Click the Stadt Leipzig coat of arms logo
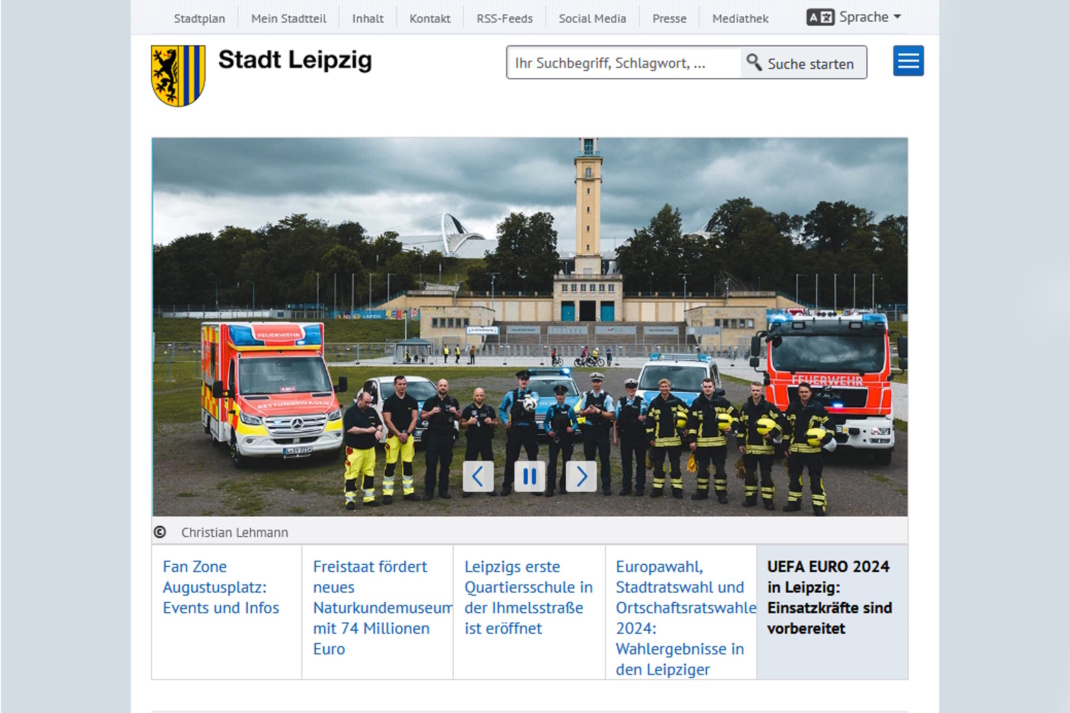 [x=178, y=75]
